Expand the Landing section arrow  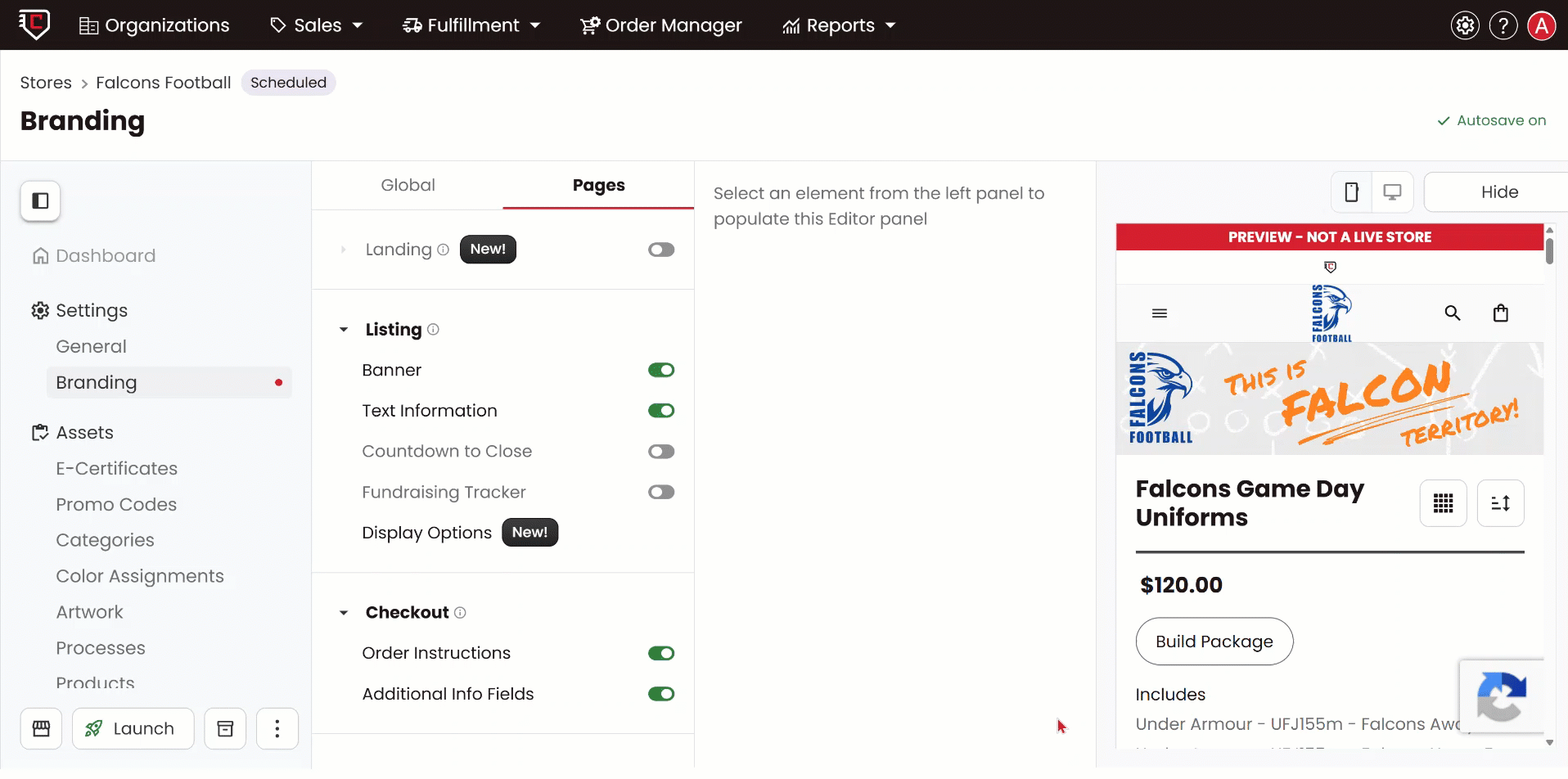[x=344, y=250]
